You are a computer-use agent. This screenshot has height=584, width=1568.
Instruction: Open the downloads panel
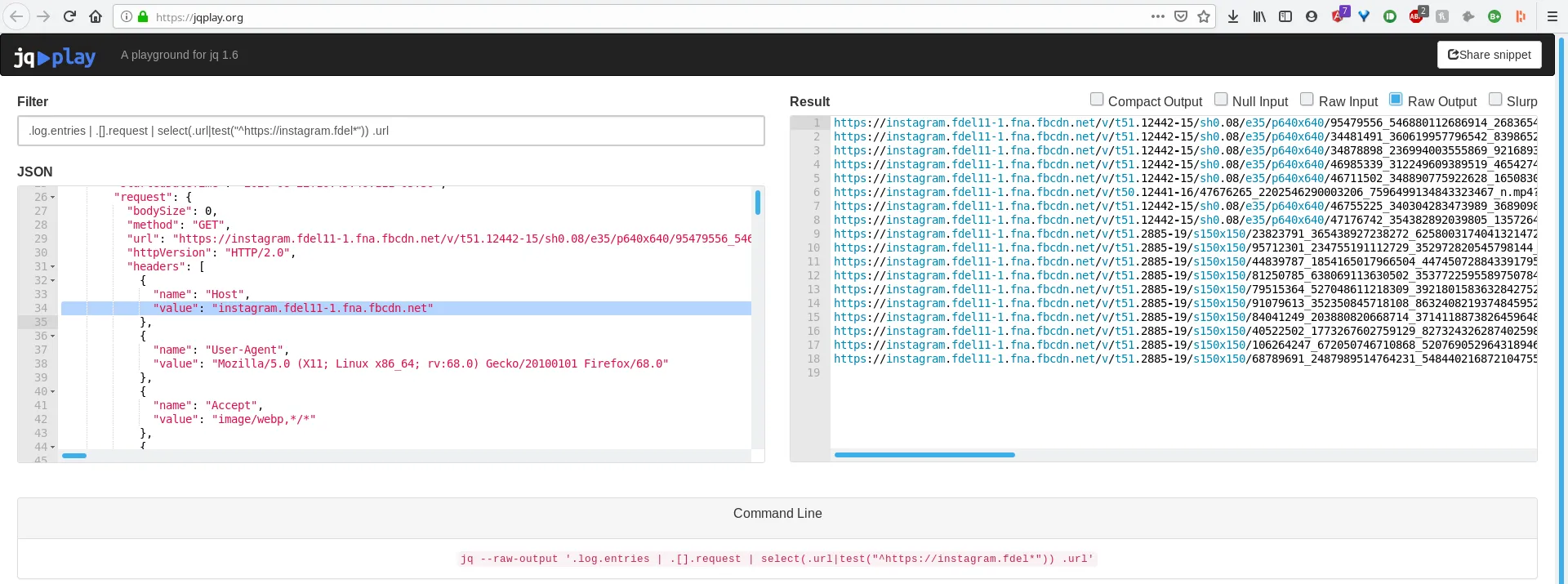point(1233,16)
